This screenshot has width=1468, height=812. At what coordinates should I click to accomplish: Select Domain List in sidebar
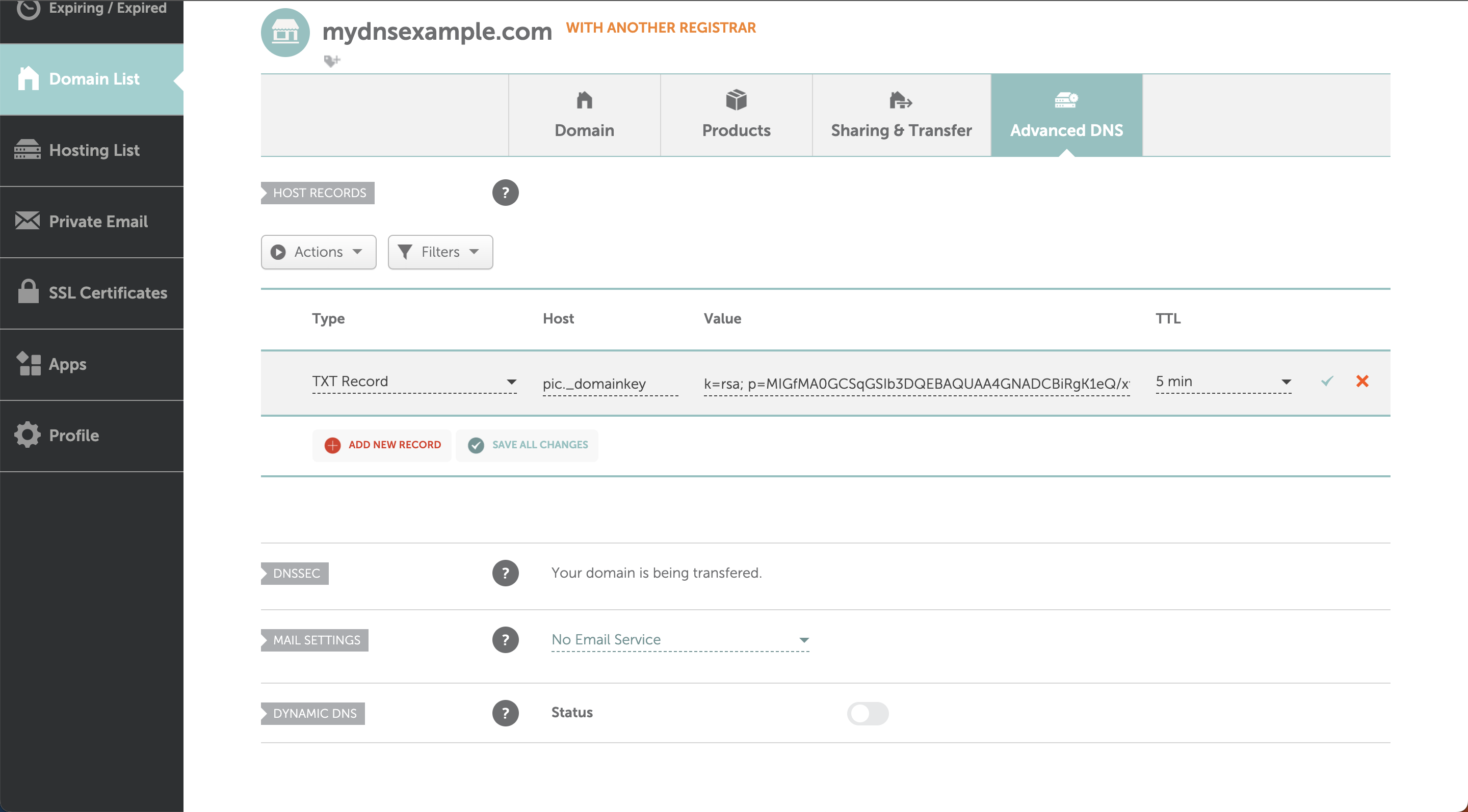point(92,79)
